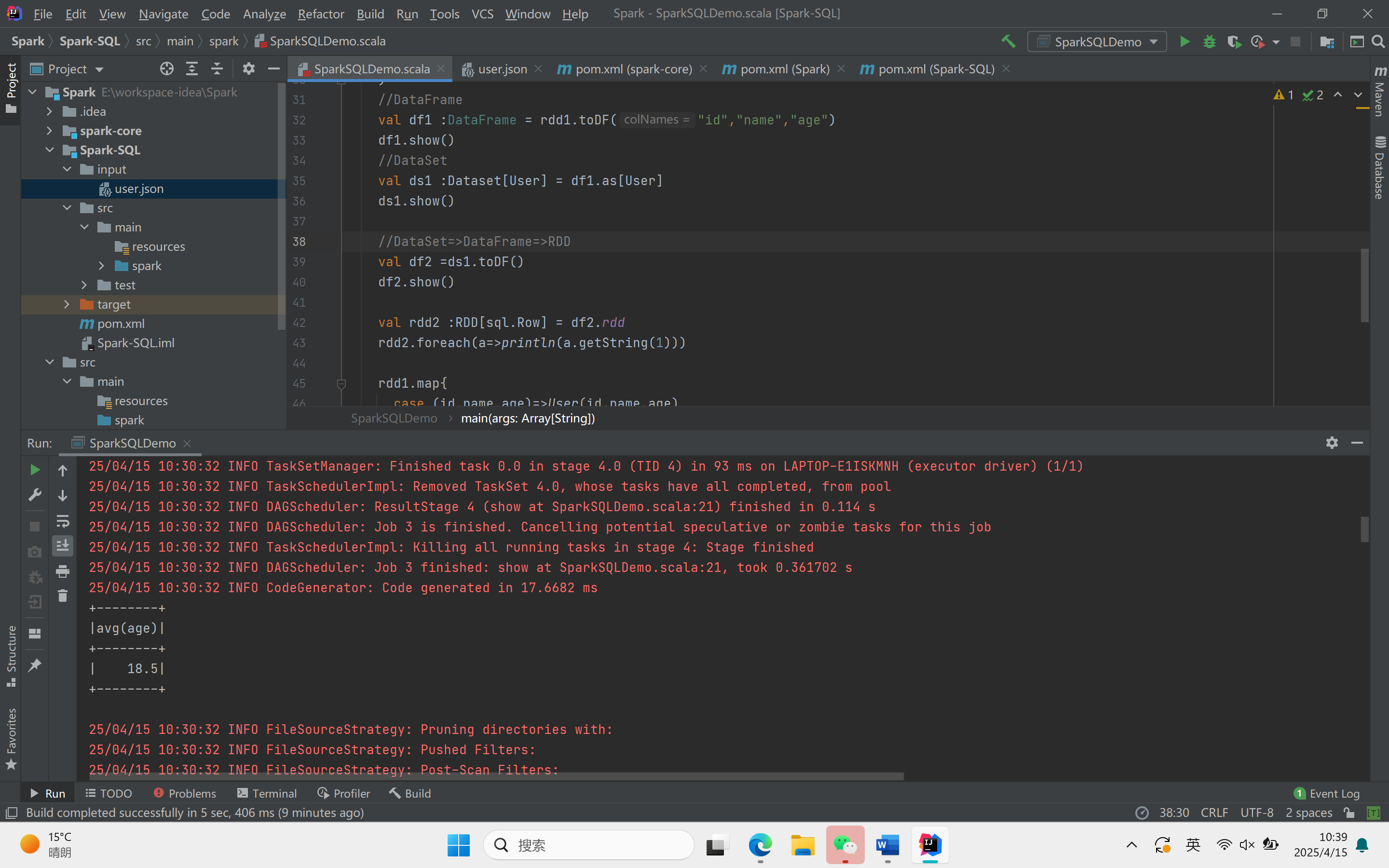This screenshot has width=1389, height=868.
Task: Click the green Run button in toolbar
Action: click(x=1184, y=42)
